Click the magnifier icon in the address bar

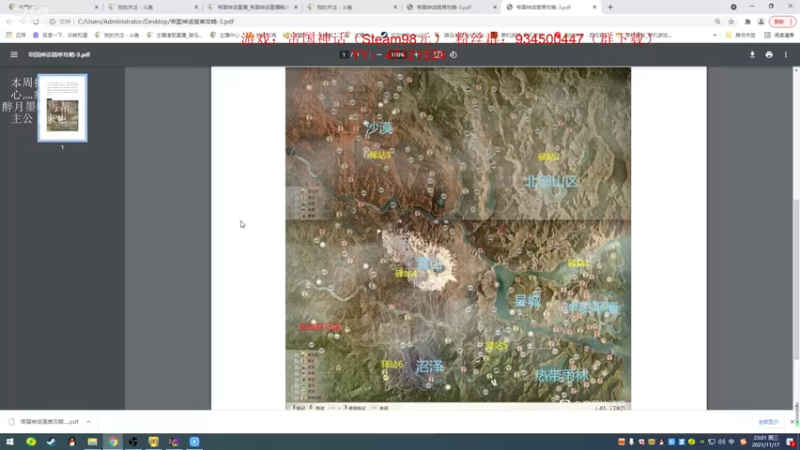717,21
